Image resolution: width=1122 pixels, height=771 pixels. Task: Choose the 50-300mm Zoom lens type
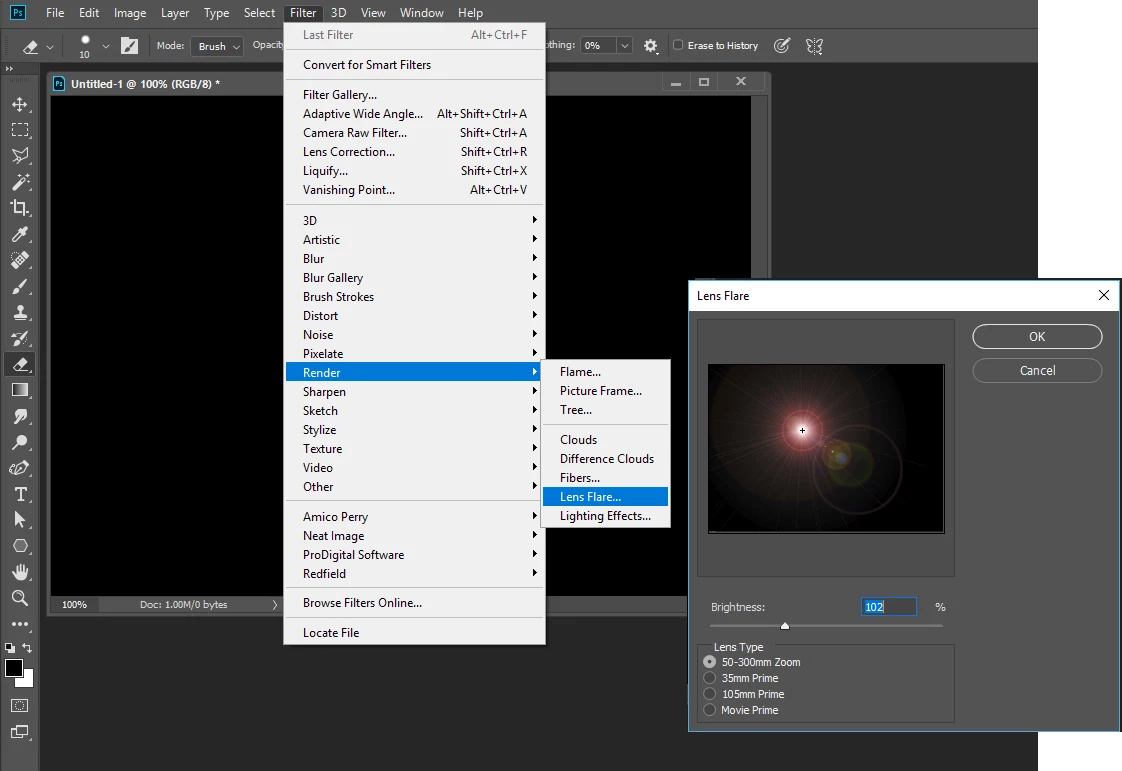point(709,662)
